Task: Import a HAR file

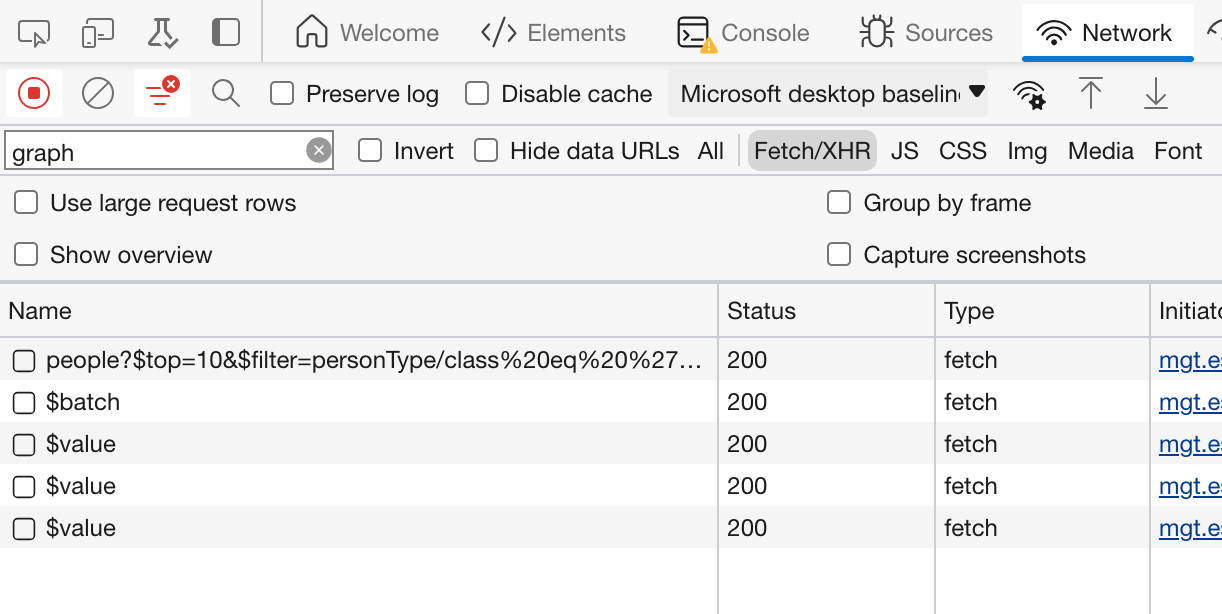Action: (1091, 93)
